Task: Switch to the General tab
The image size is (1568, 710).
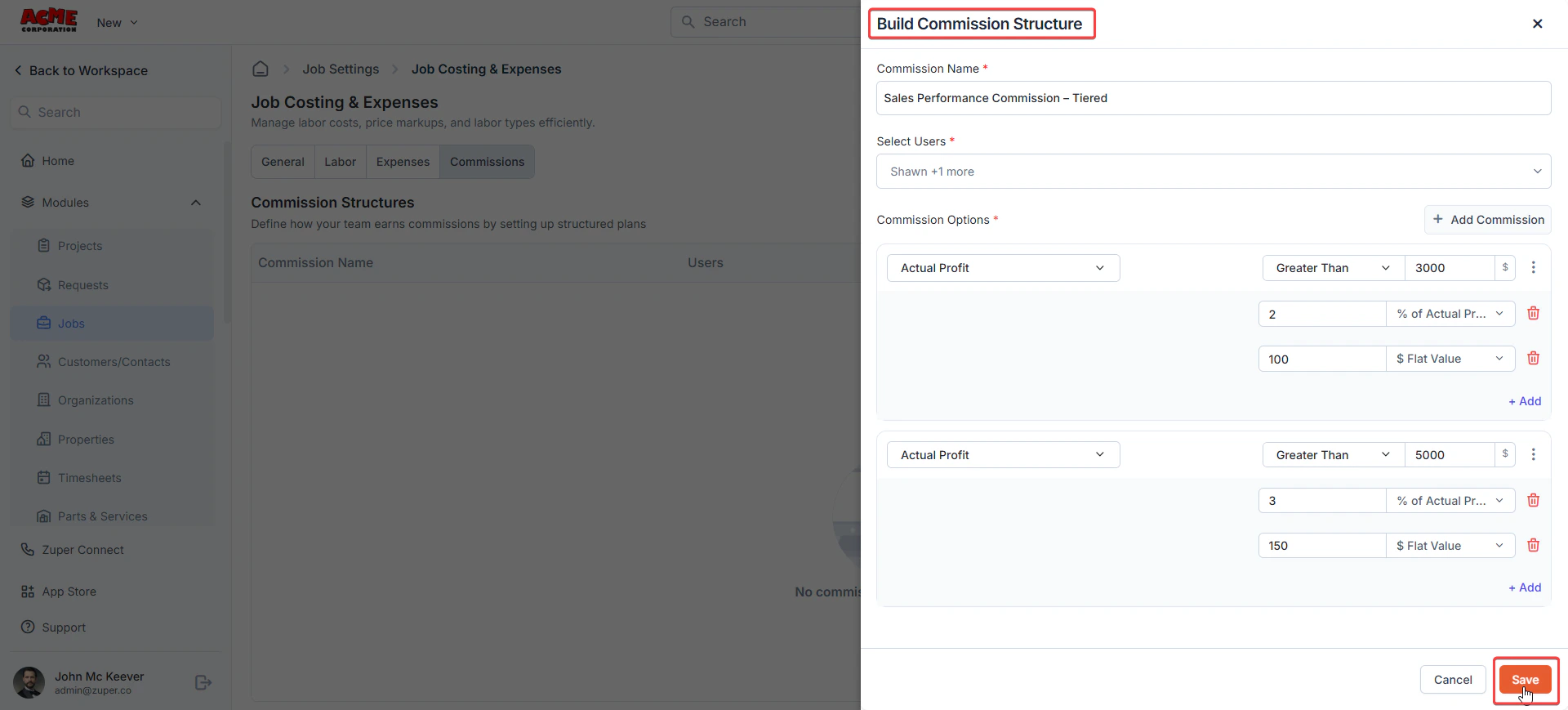Action: tap(283, 162)
